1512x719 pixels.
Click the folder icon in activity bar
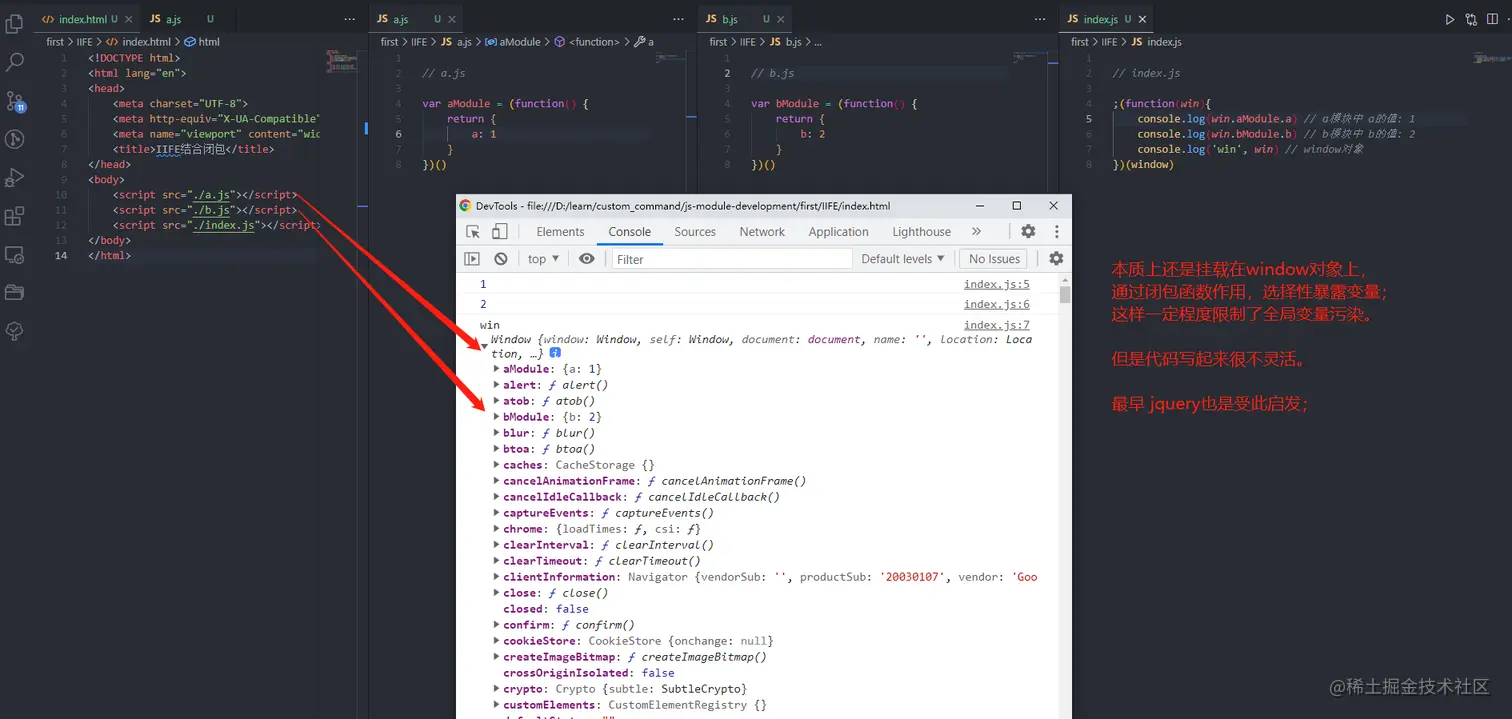15,292
